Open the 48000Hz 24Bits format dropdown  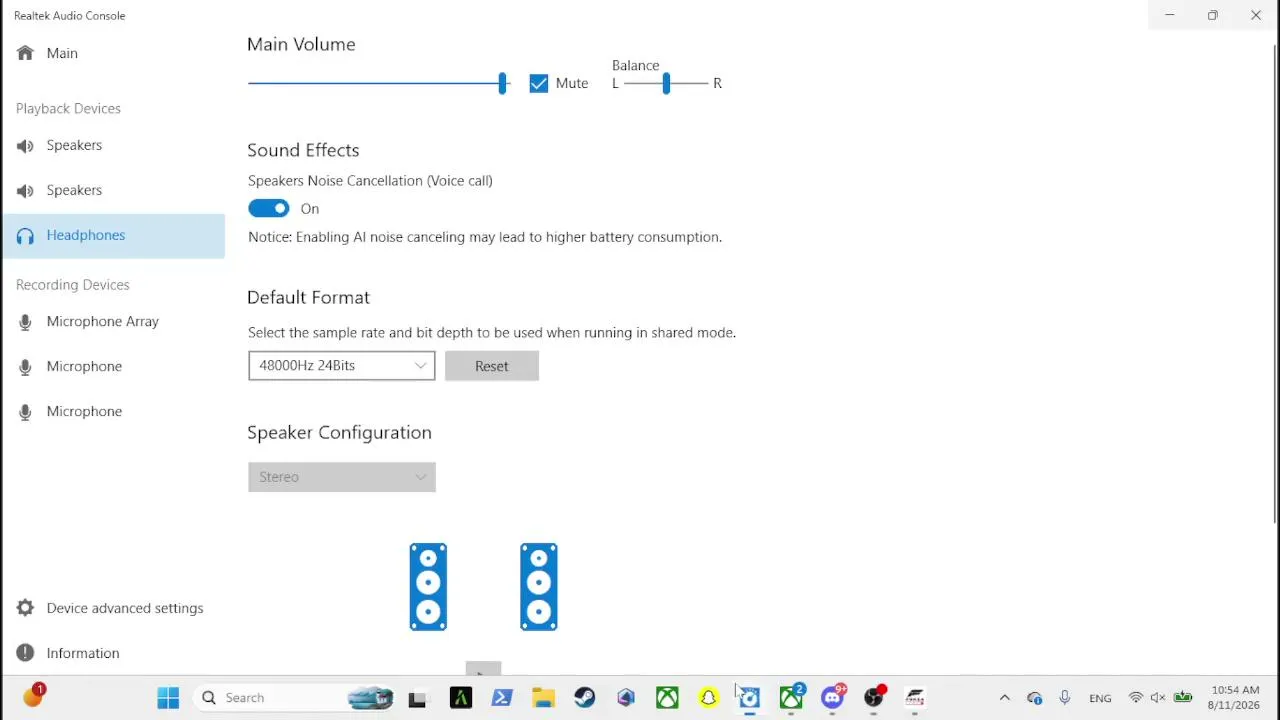tap(342, 366)
